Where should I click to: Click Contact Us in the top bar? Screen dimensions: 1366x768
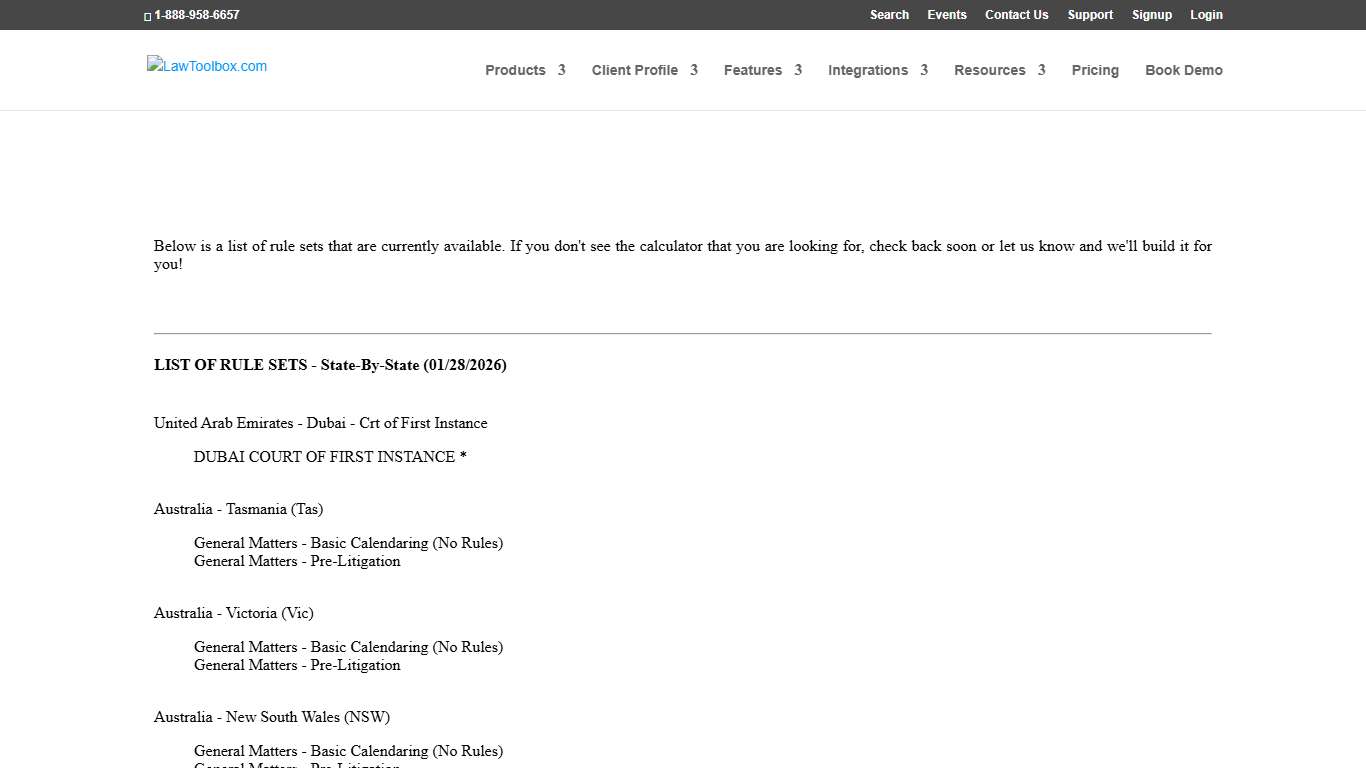[x=1016, y=15]
